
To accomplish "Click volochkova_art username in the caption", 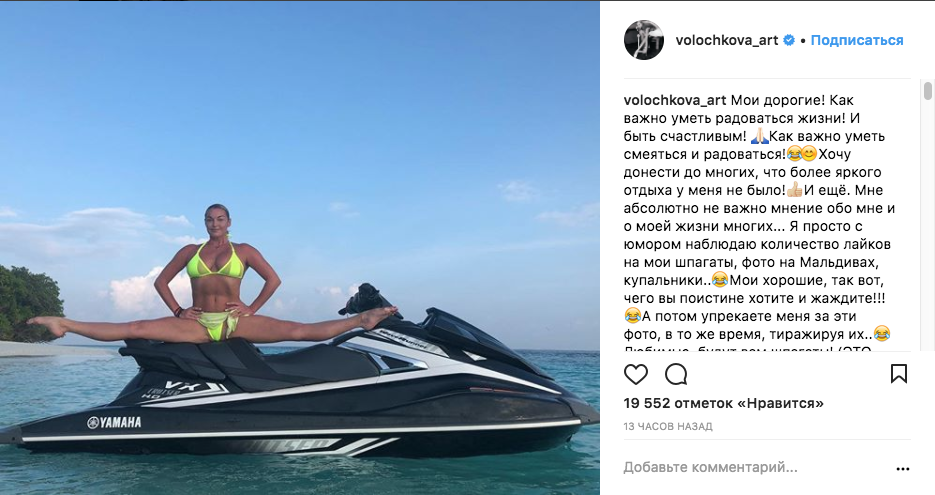I will click(x=675, y=100).
